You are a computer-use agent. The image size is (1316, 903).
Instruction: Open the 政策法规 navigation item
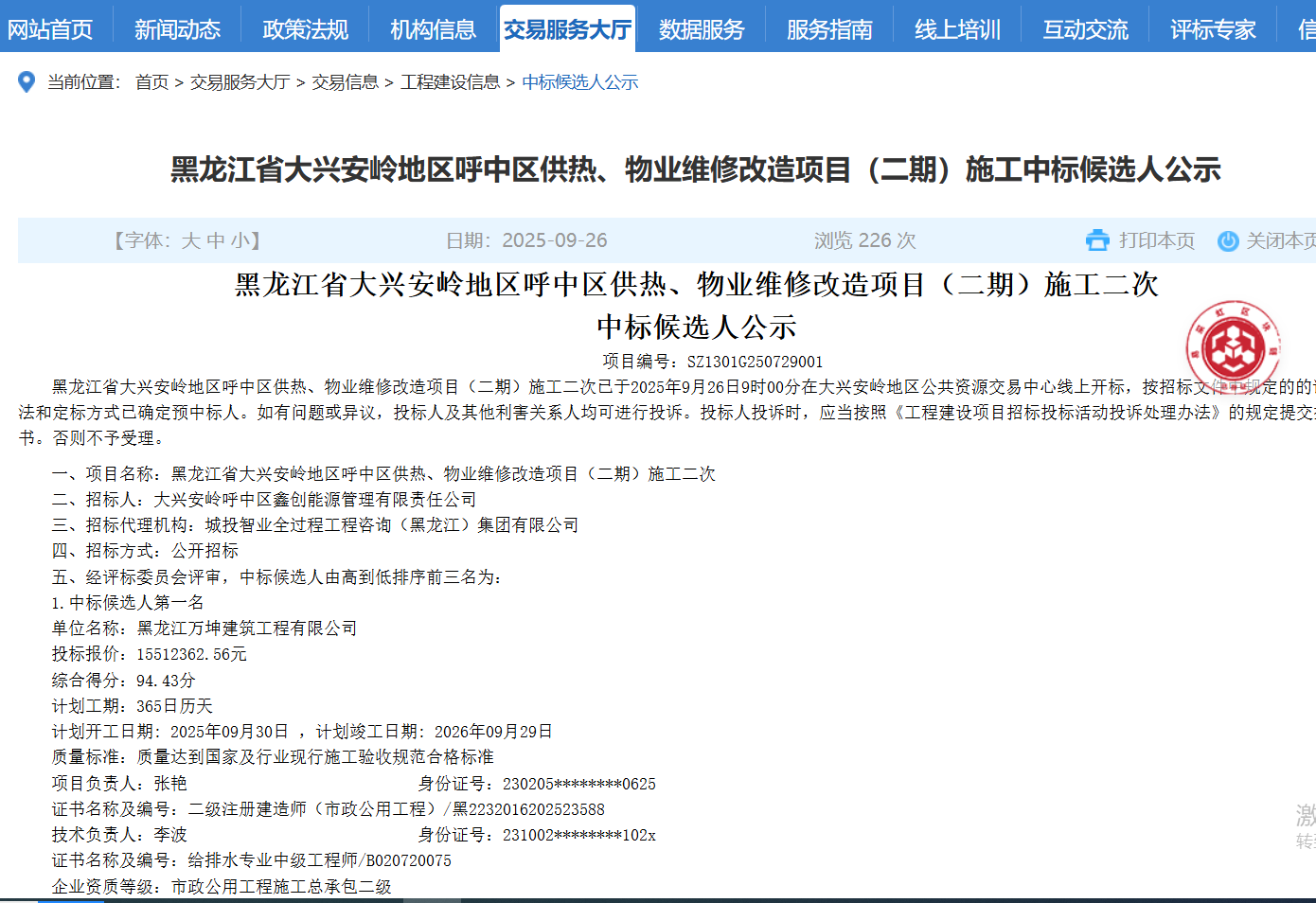(x=305, y=29)
